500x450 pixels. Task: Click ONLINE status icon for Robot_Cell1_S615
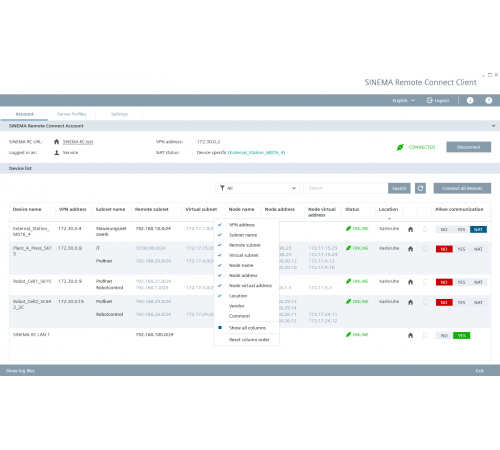point(348,281)
